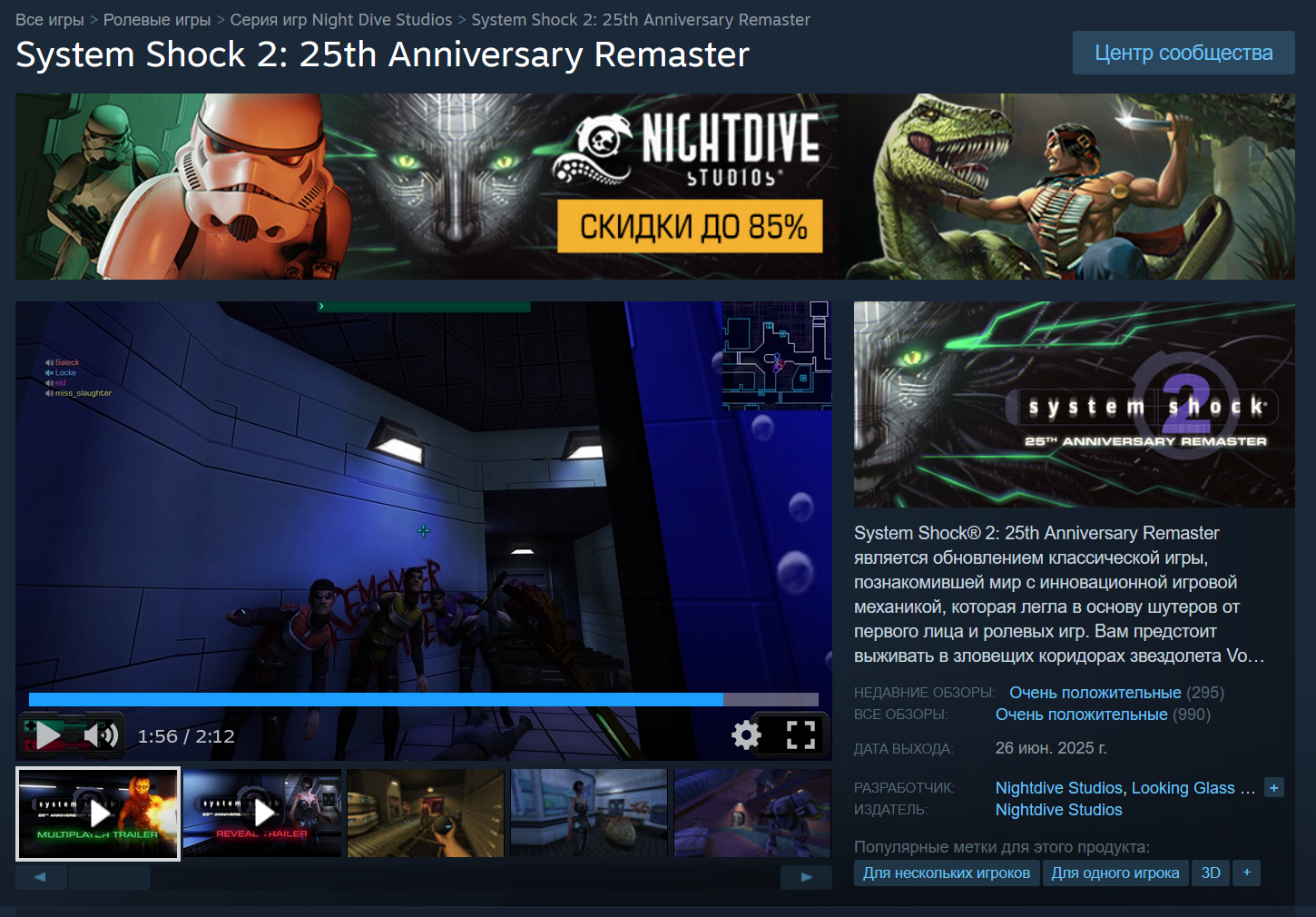Select the 3D tag

[x=1211, y=873]
